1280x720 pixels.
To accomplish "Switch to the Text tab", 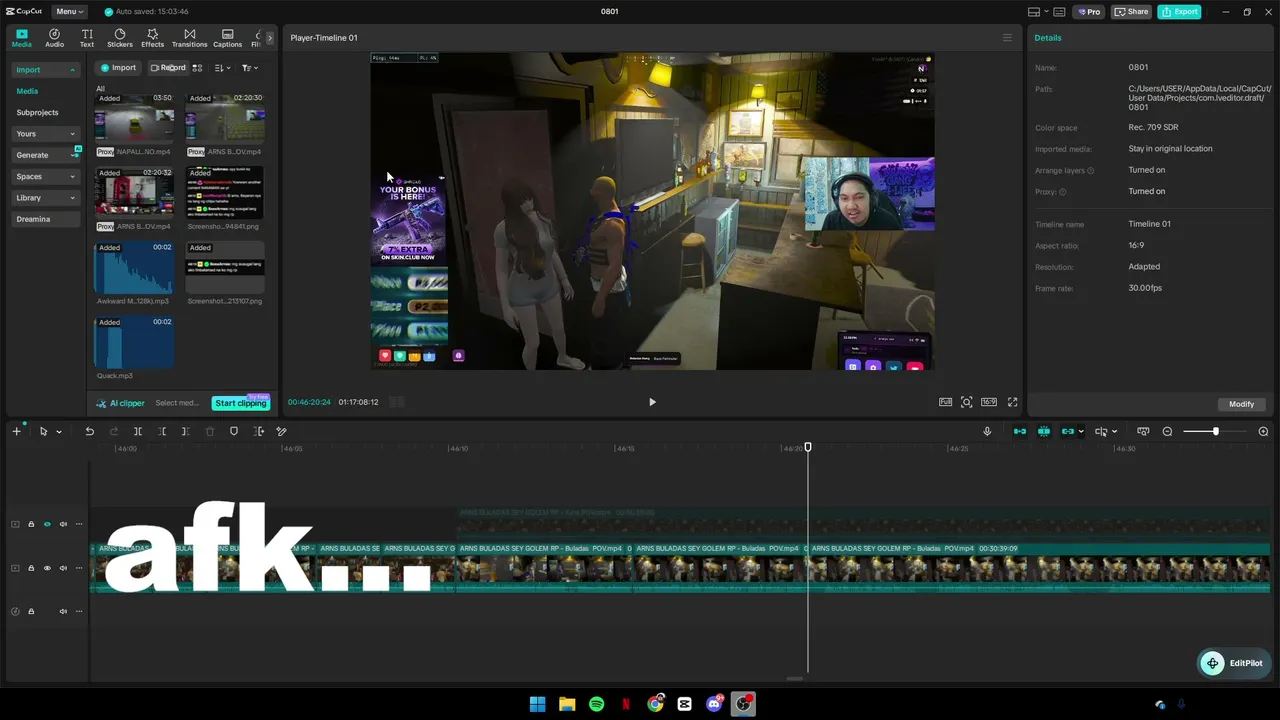I will coord(87,38).
